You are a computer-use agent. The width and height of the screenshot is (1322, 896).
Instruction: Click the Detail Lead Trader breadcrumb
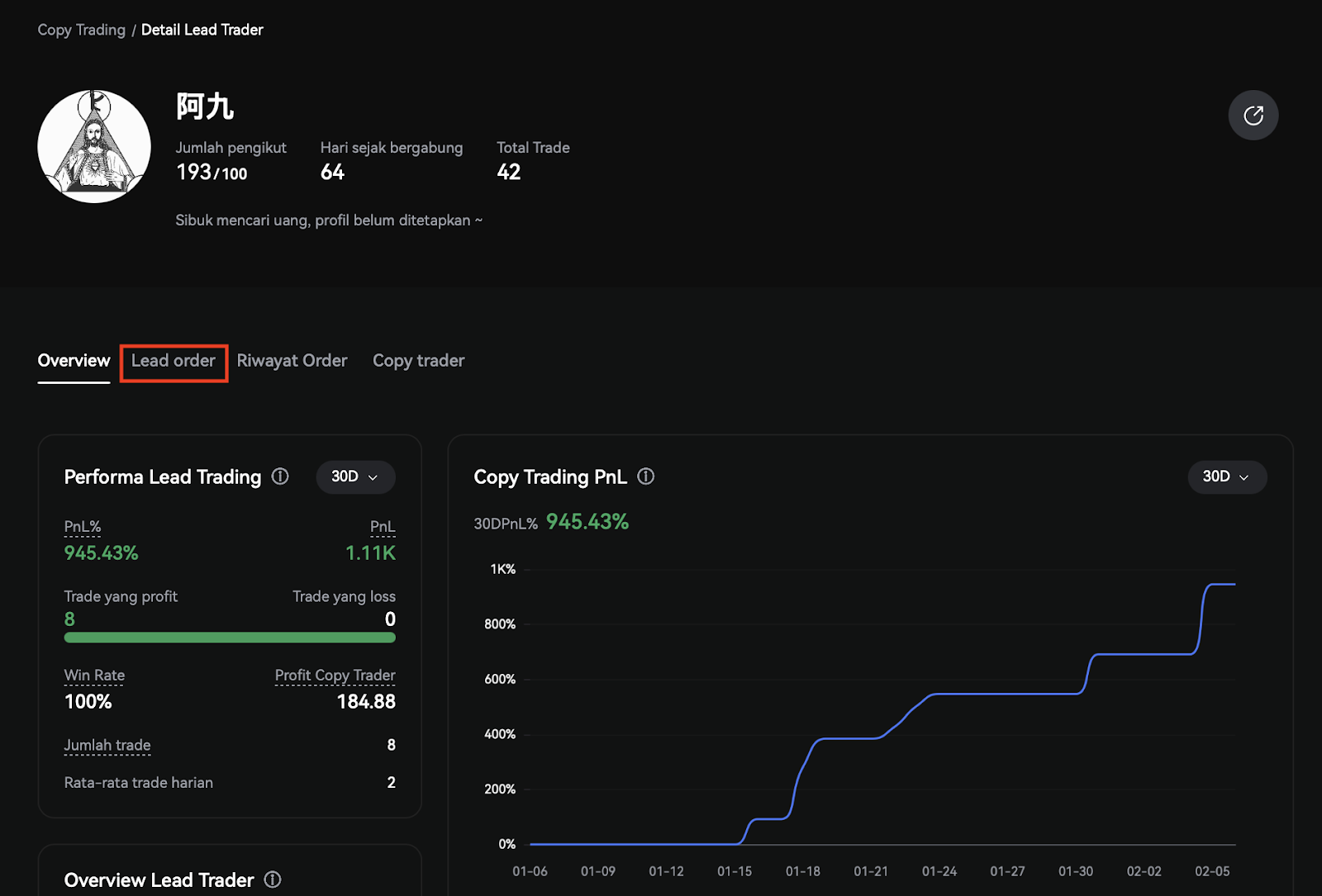pyautogui.click(x=202, y=30)
